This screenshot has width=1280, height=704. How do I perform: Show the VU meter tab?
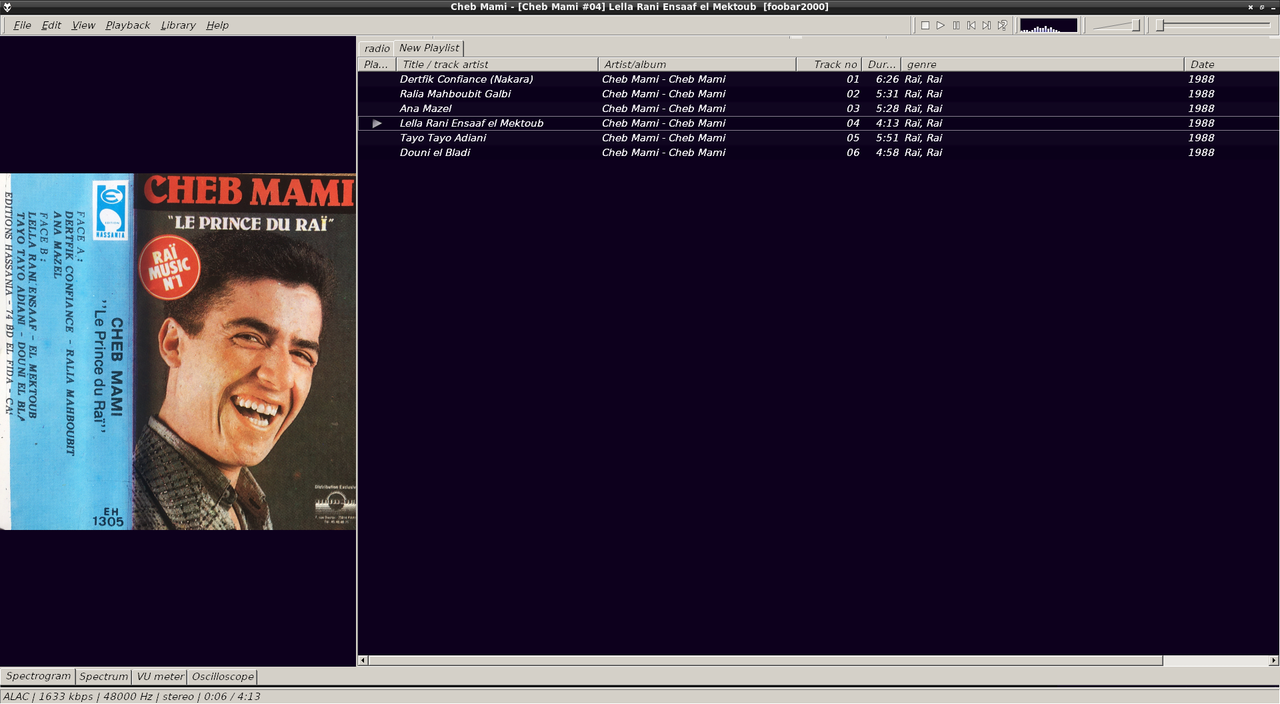[x=160, y=676]
